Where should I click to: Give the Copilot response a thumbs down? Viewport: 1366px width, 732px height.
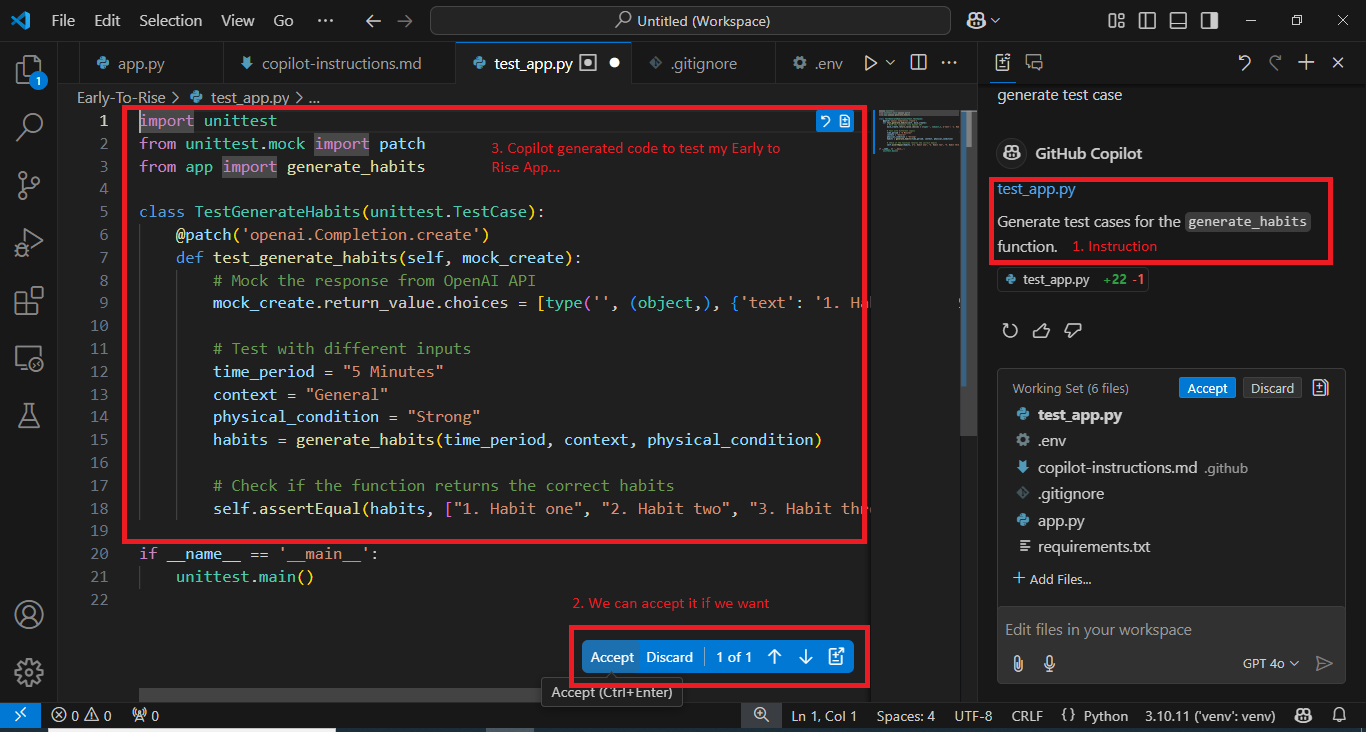tap(1073, 330)
